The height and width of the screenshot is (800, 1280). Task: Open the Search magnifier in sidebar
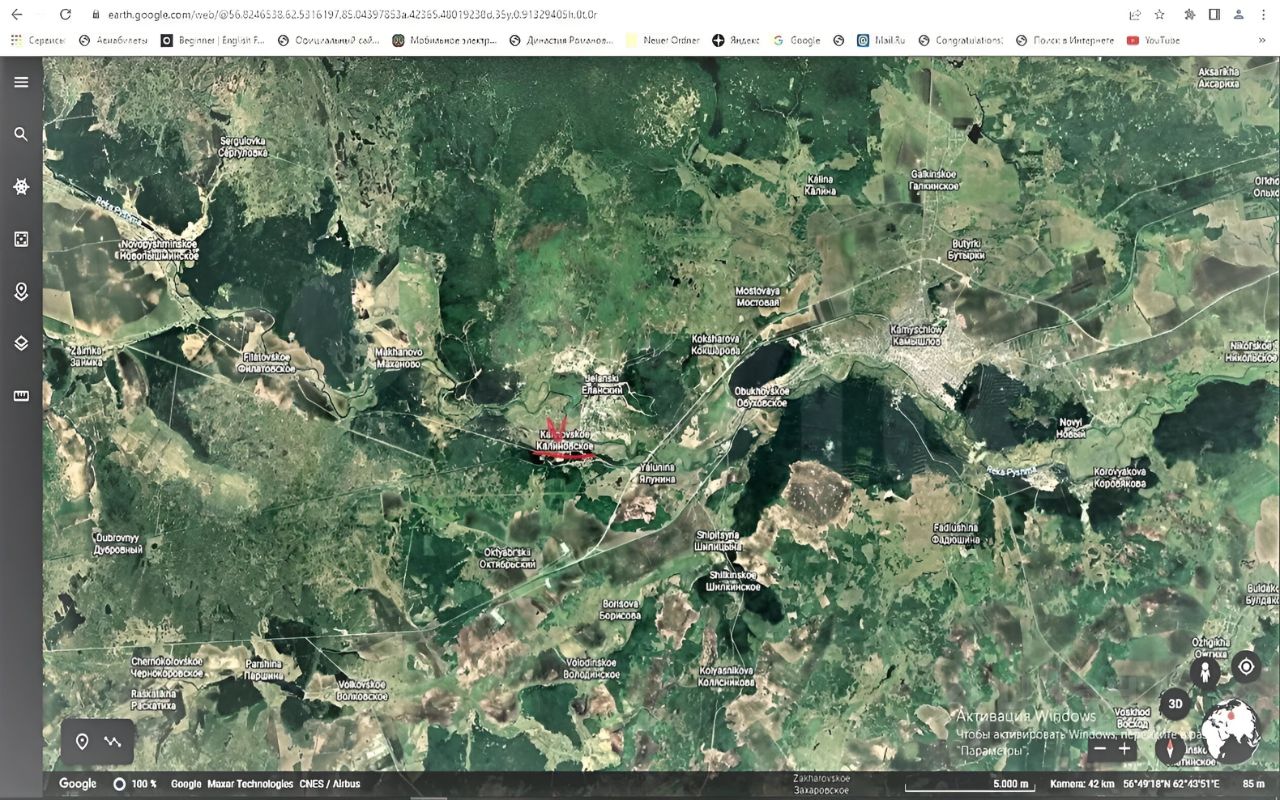tap(21, 134)
